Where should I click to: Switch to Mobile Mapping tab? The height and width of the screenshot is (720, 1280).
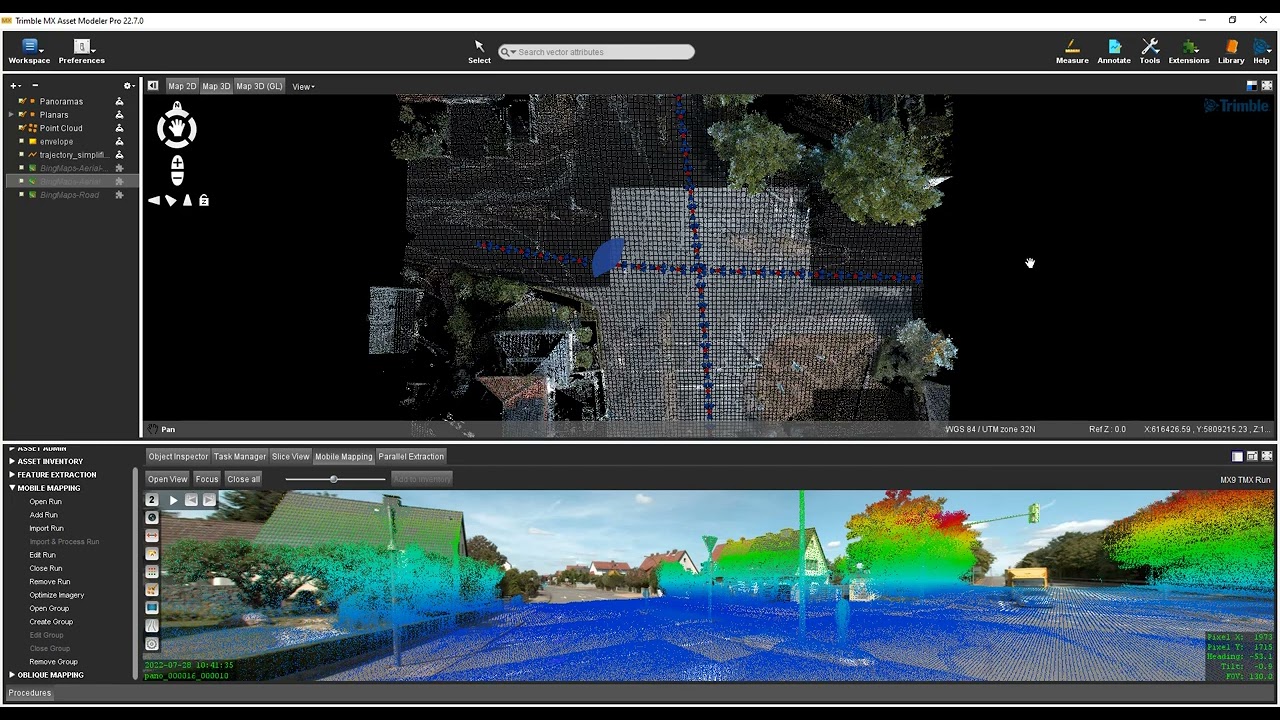344,457
